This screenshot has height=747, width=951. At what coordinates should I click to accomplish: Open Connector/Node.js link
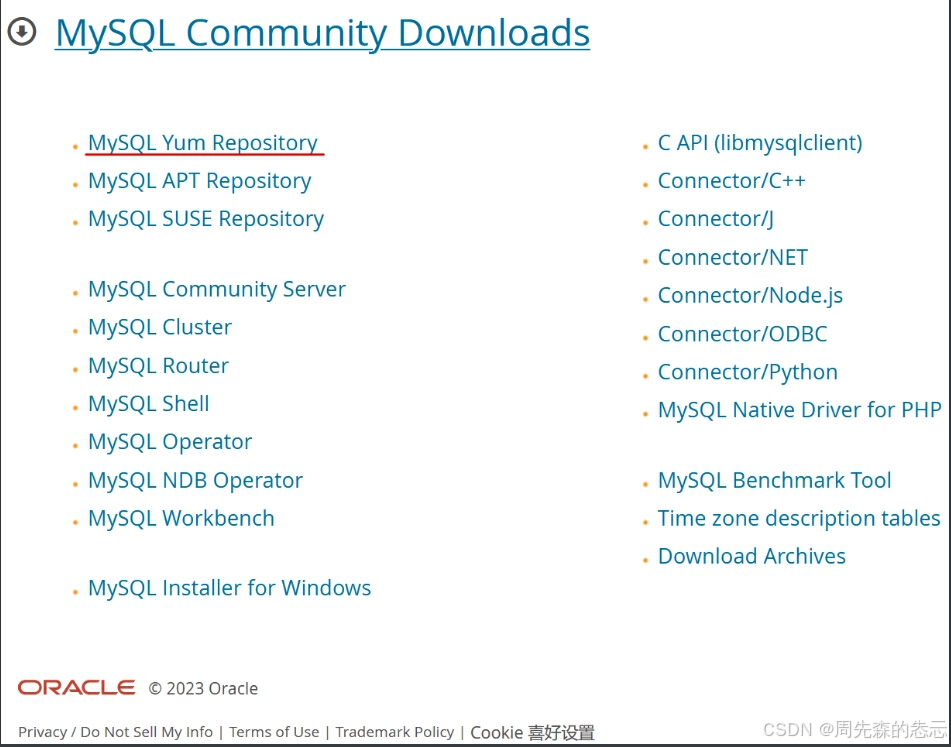(750, 296)
